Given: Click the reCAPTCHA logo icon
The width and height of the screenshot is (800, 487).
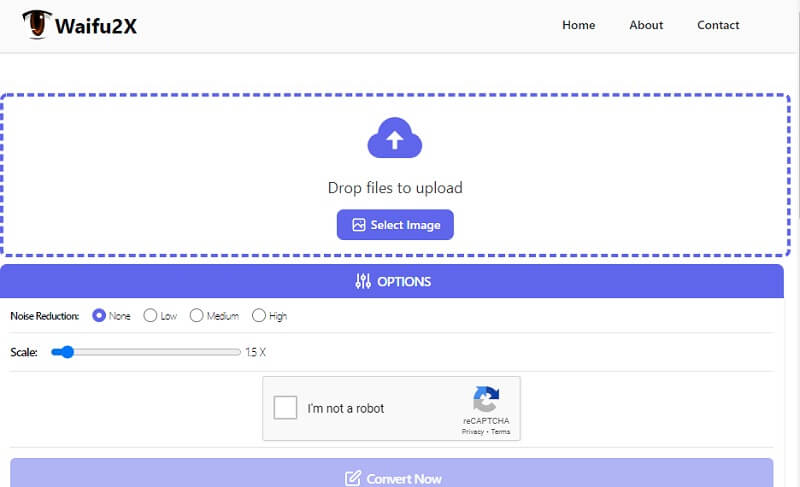Looking at the screenshot, I should (x=486, y=400).
